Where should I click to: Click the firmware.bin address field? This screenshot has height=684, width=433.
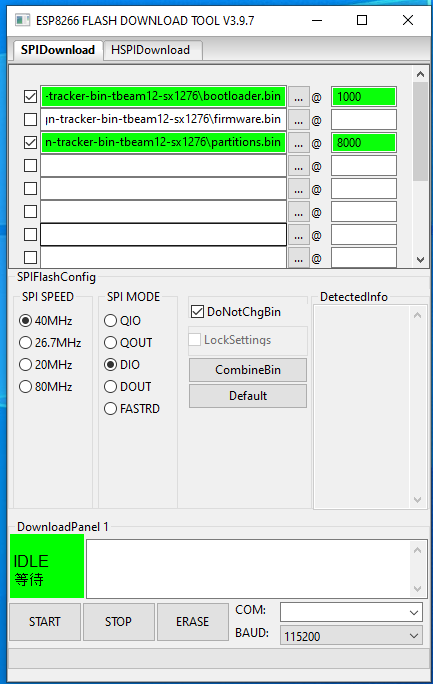coord(364,120)
